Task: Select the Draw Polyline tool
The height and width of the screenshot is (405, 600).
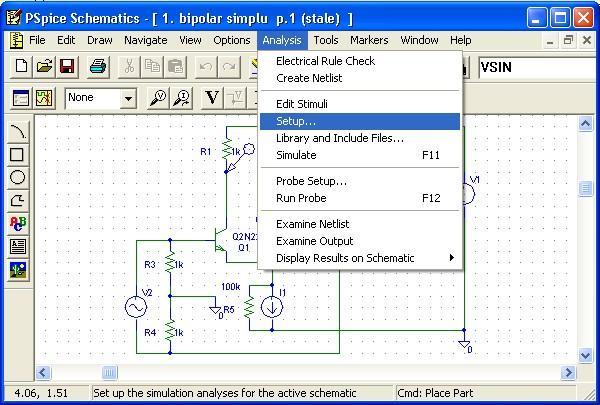Action: coord(18,200)
